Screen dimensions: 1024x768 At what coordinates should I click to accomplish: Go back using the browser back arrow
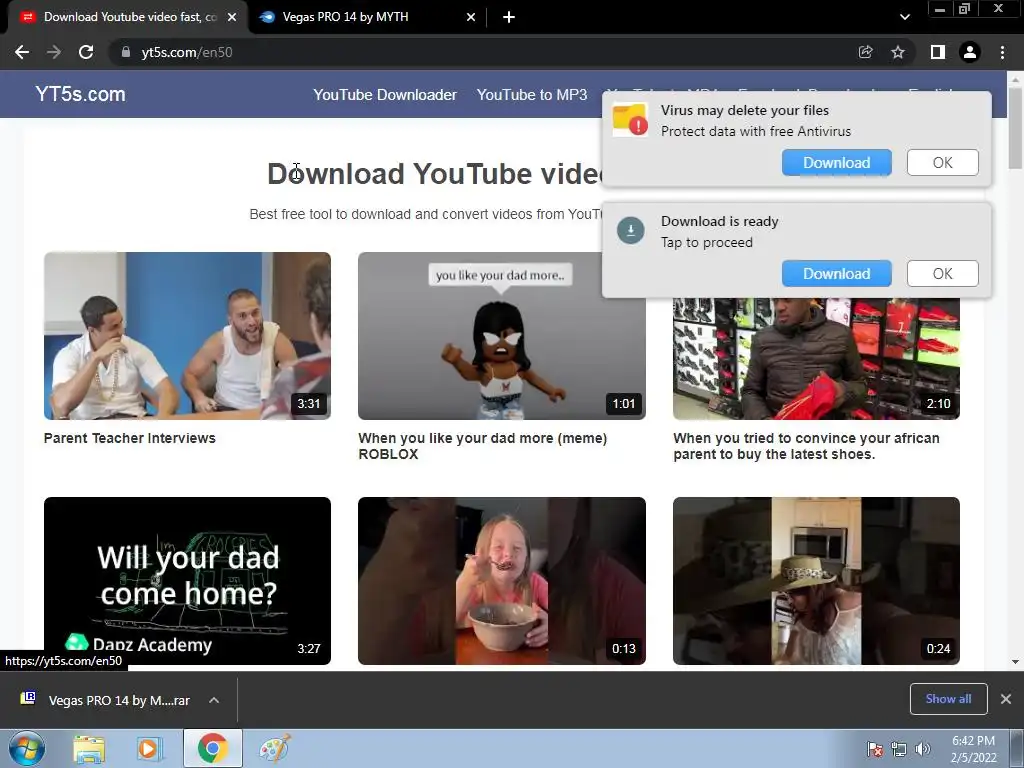[22, 52]
